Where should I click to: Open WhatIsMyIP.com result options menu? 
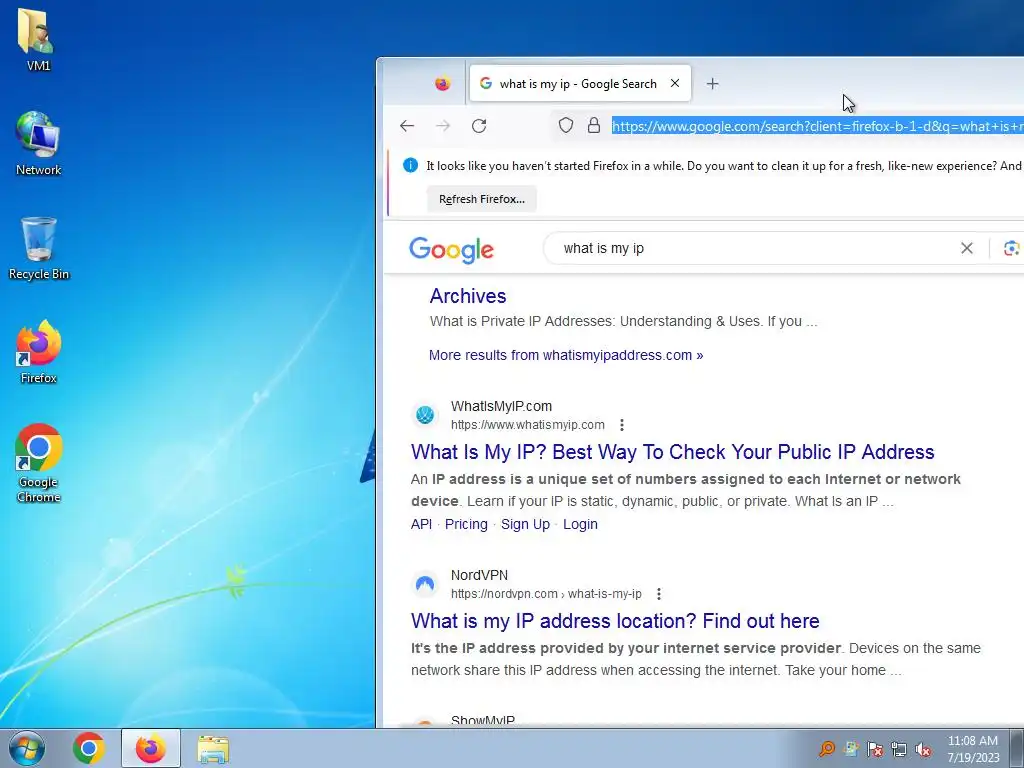tap(622, 425)
